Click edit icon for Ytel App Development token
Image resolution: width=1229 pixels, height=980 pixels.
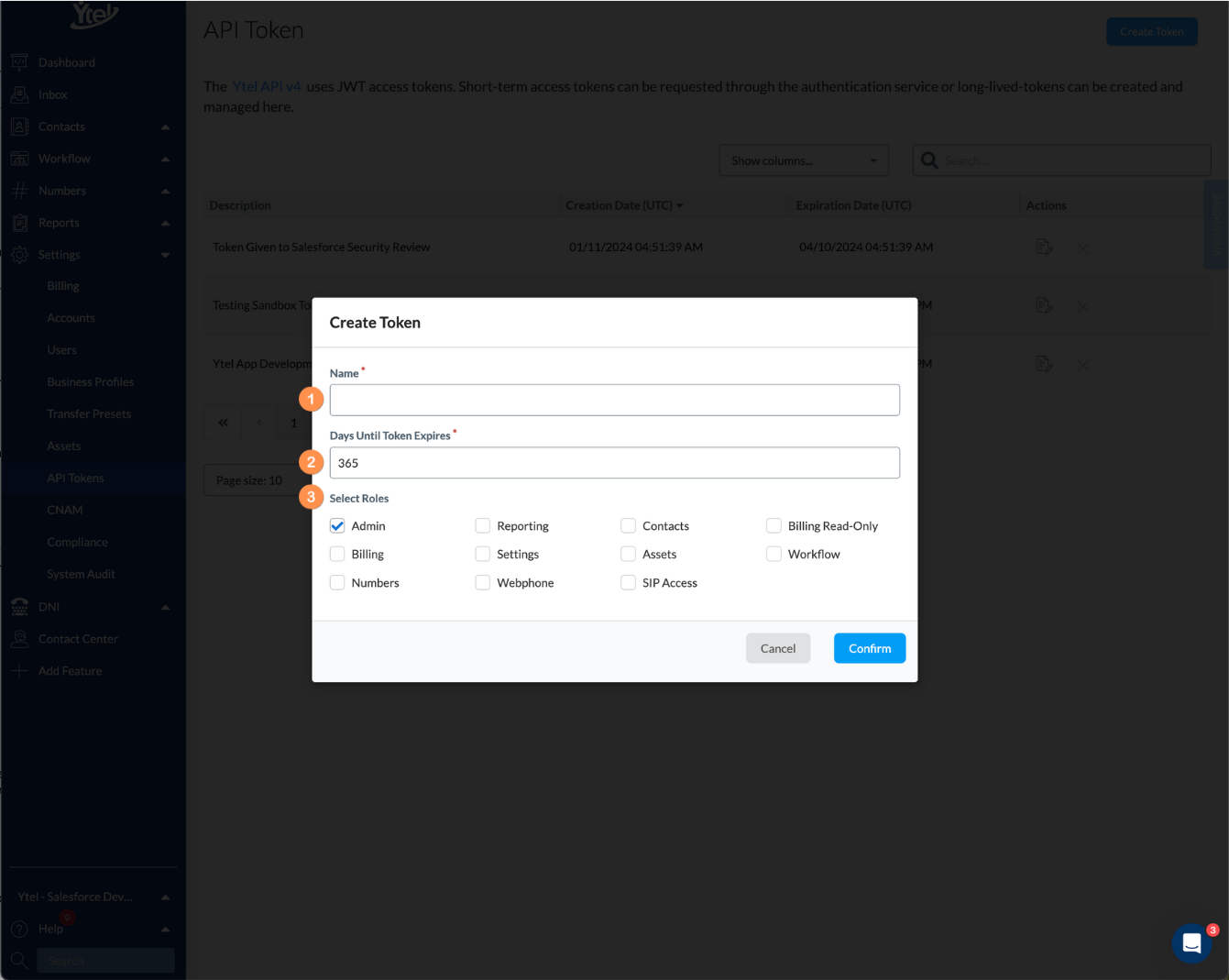click(x=1044, y=364)
